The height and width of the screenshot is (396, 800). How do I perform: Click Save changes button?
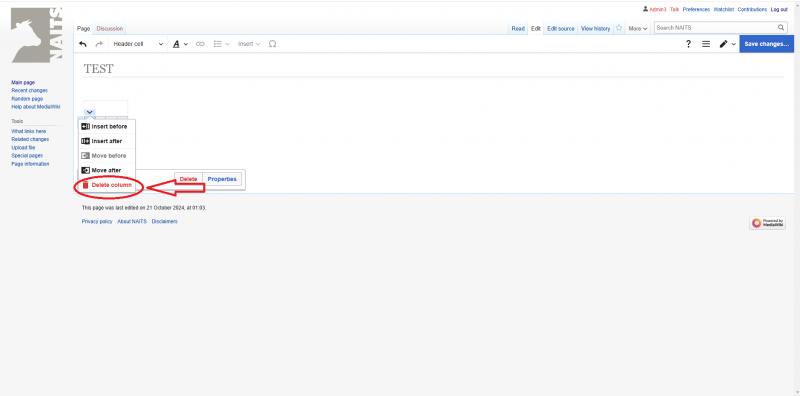point(766,44)
